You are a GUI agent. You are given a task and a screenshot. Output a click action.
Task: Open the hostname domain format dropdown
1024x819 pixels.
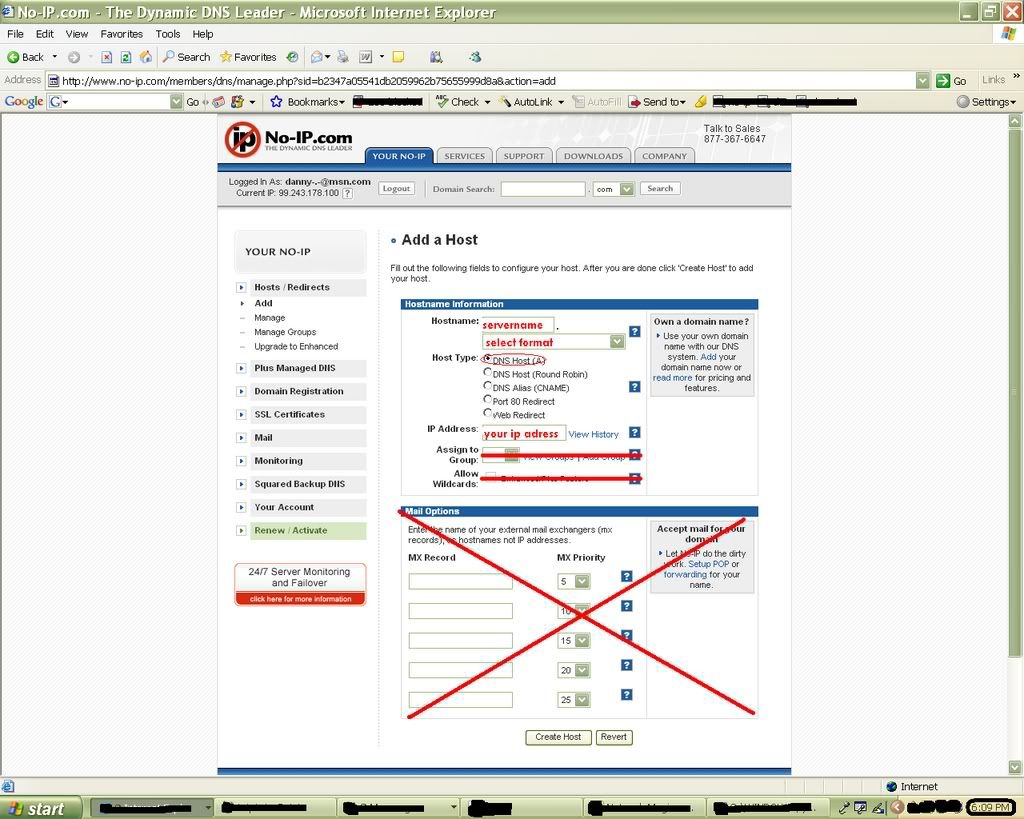616,342
